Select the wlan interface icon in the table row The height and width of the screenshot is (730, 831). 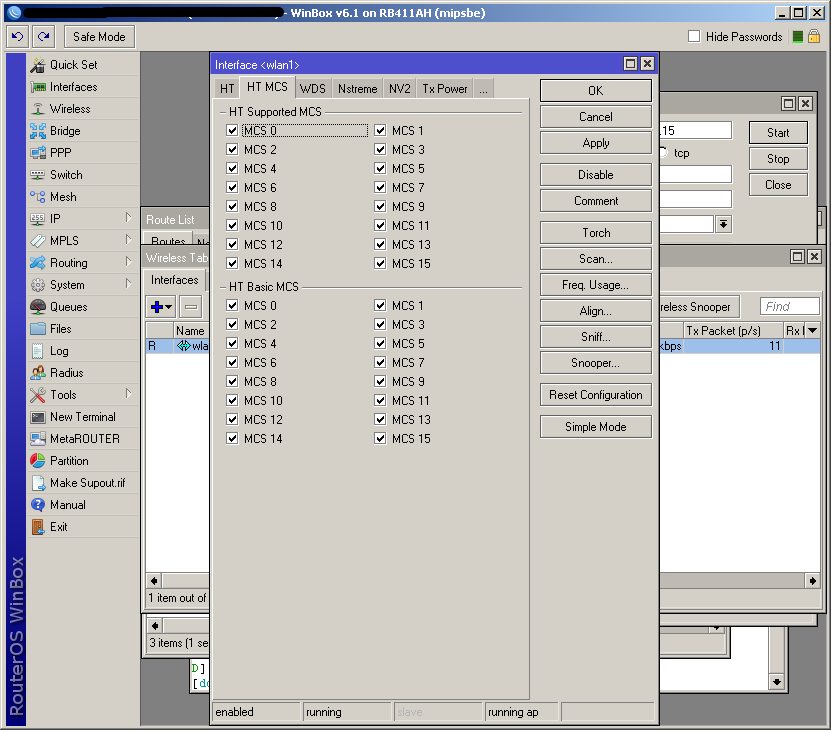183,346
